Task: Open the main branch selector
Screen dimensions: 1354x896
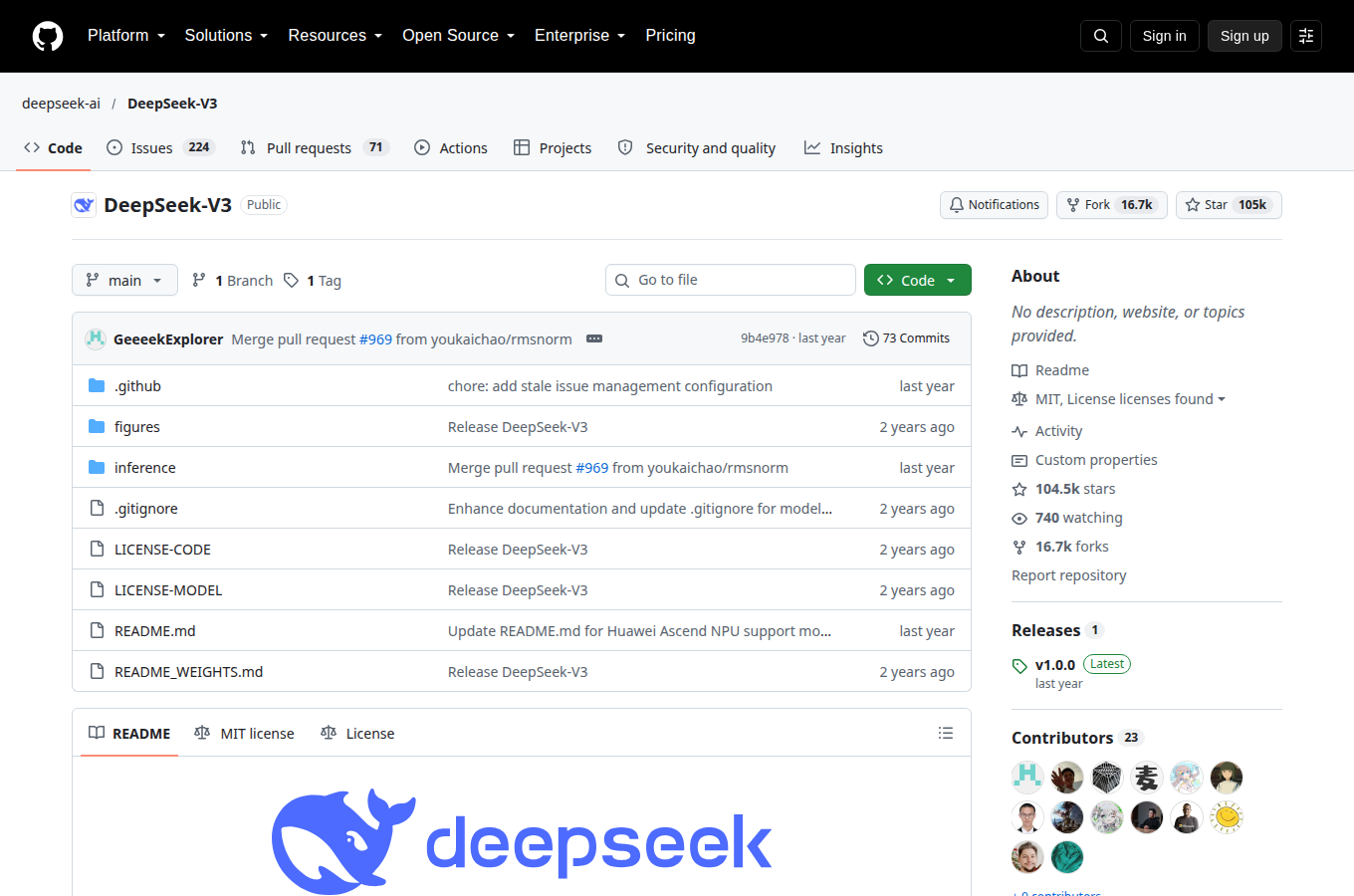Action: [124, 280]
